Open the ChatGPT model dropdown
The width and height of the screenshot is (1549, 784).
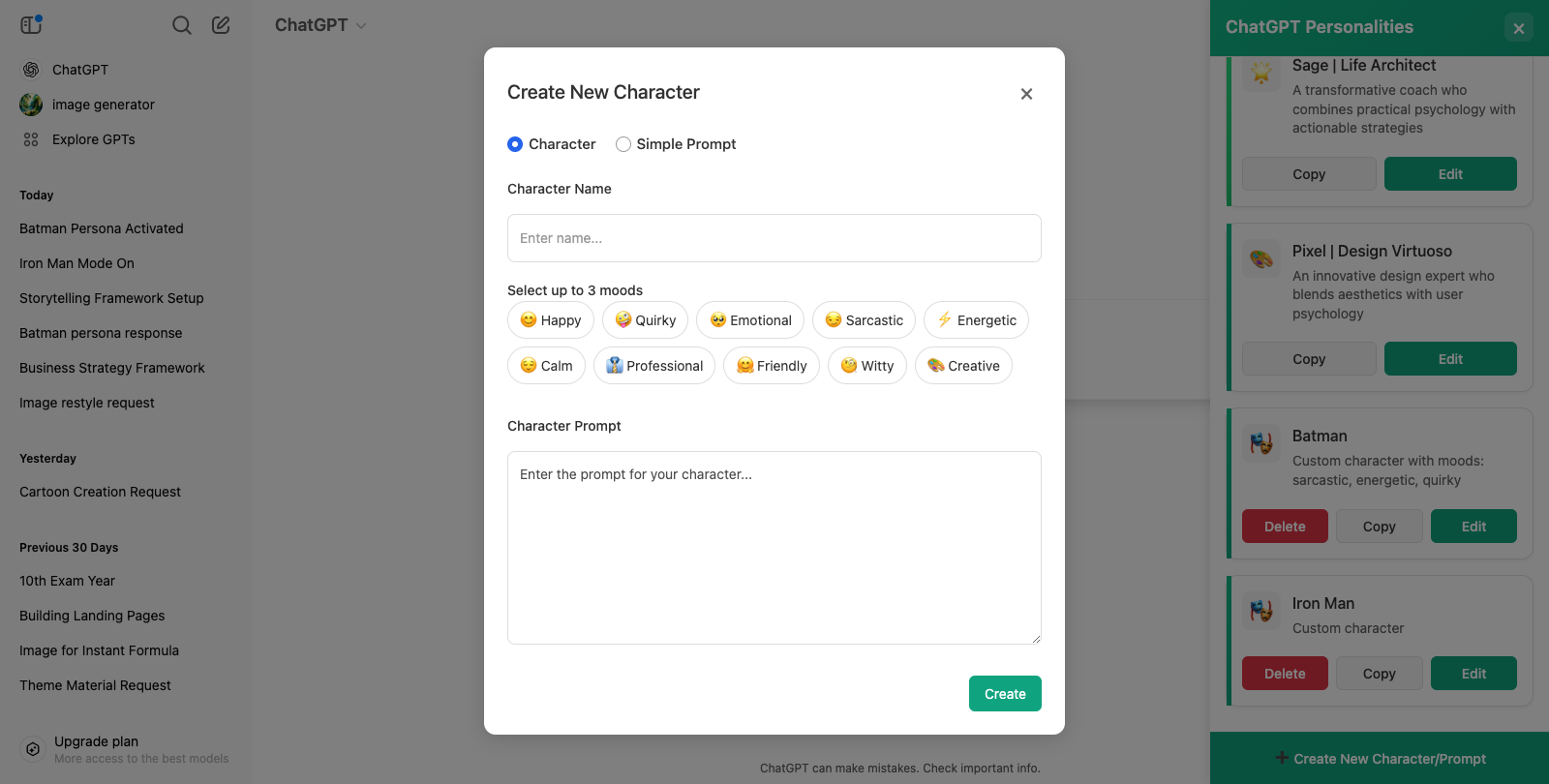[320, 25]
